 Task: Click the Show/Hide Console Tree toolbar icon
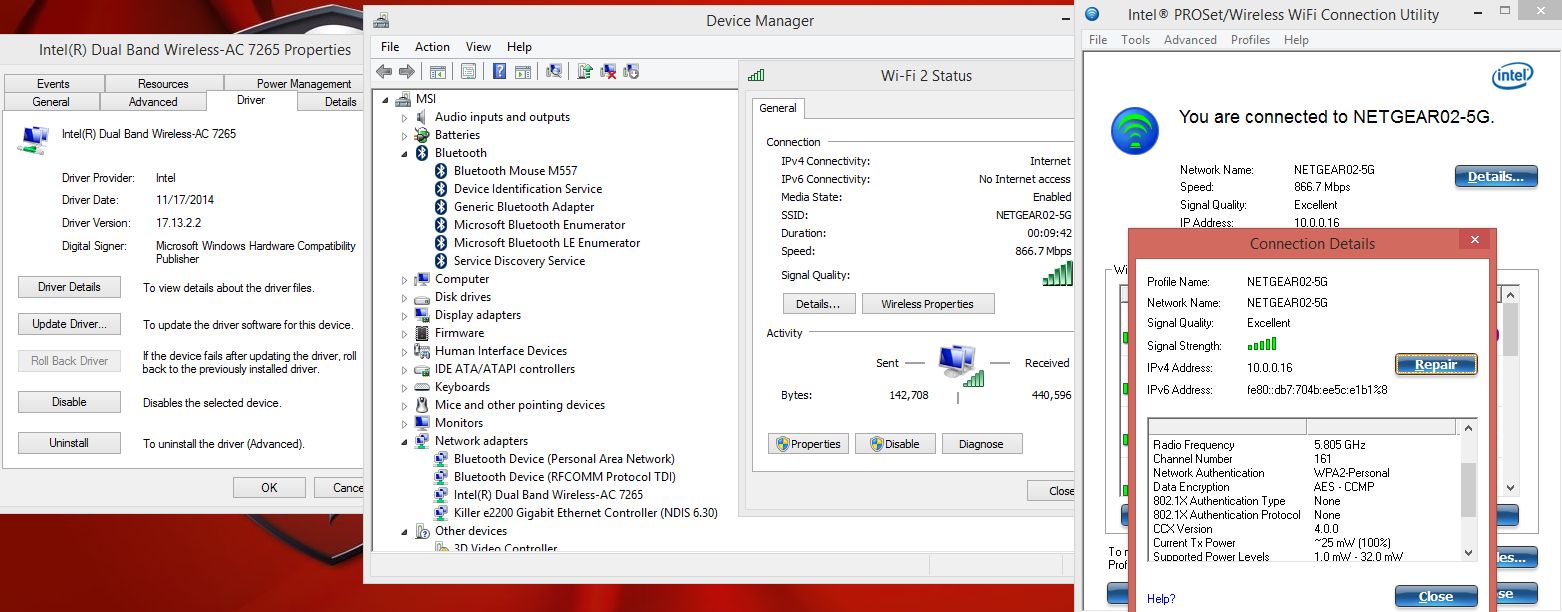[437, 71]
